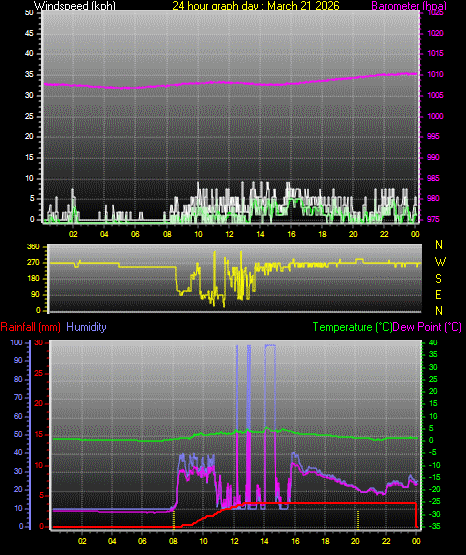The width and height of the screenshot is (466, 555).
Task: Click the "Dew Point (°C)" legend label
Action: (x=427, y=327)
